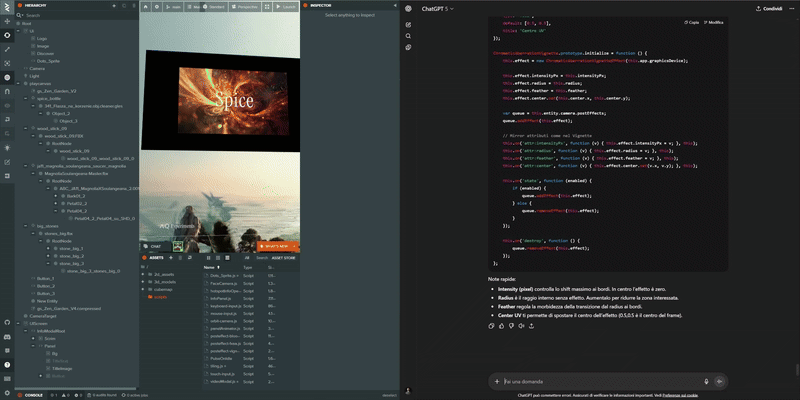Open the Chat tab in viewport

point(153,246)
